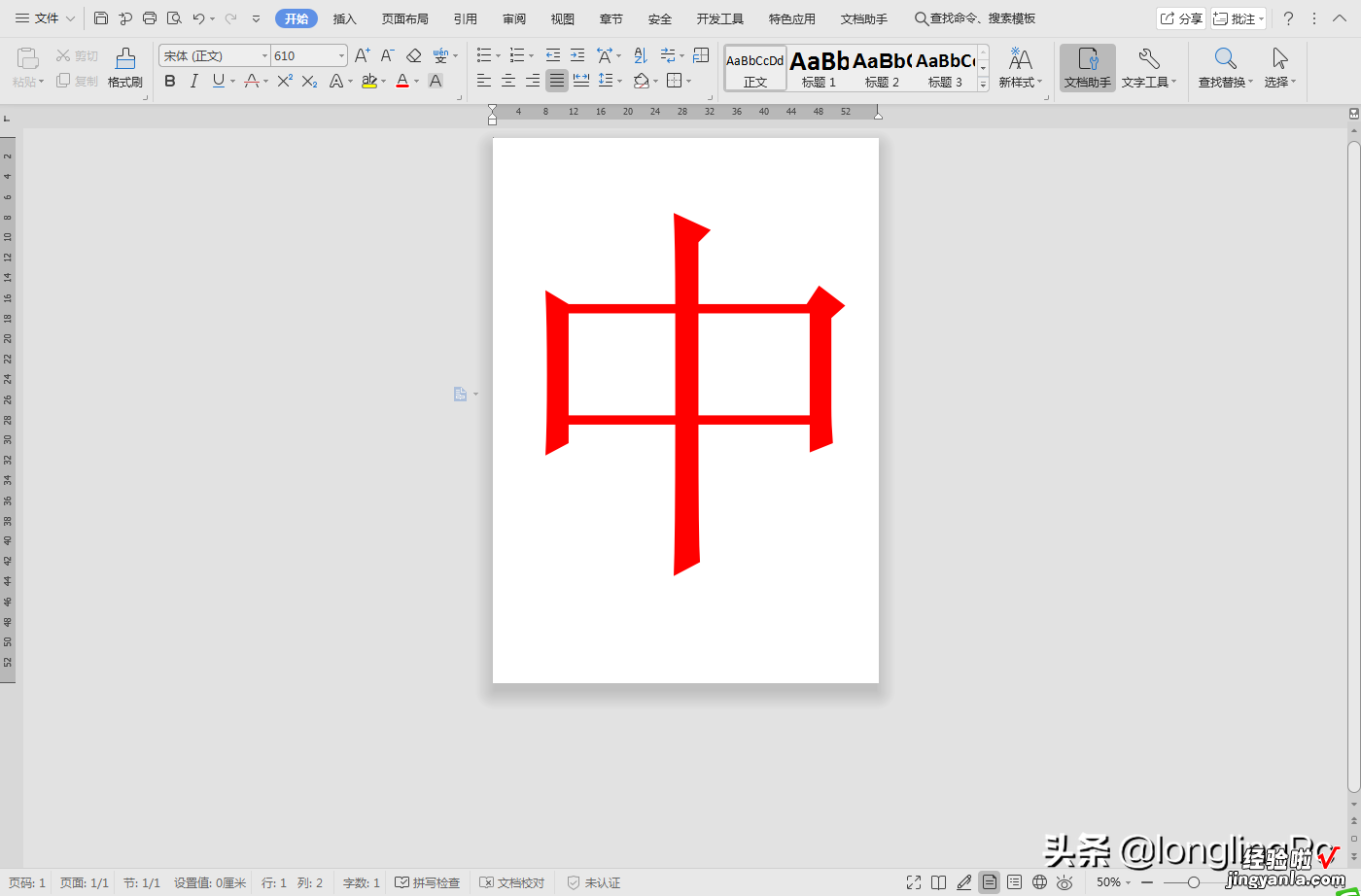This screenshot has height=896, width=1361.
Task: Apply the 正文 body style
Action: pos(755,68)
